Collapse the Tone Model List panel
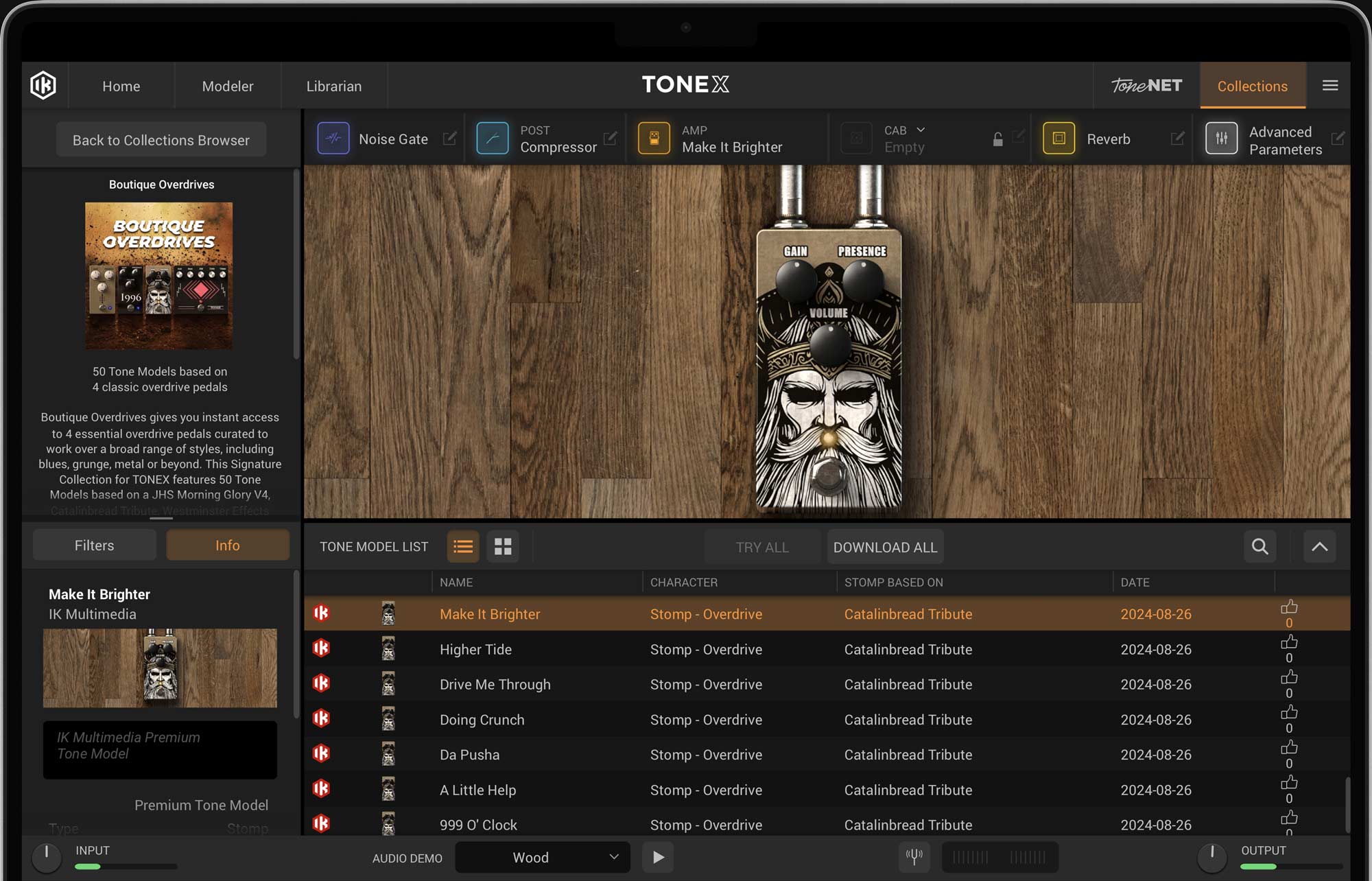Viewport: 1372px width, 881px height. pos(1319,546)
